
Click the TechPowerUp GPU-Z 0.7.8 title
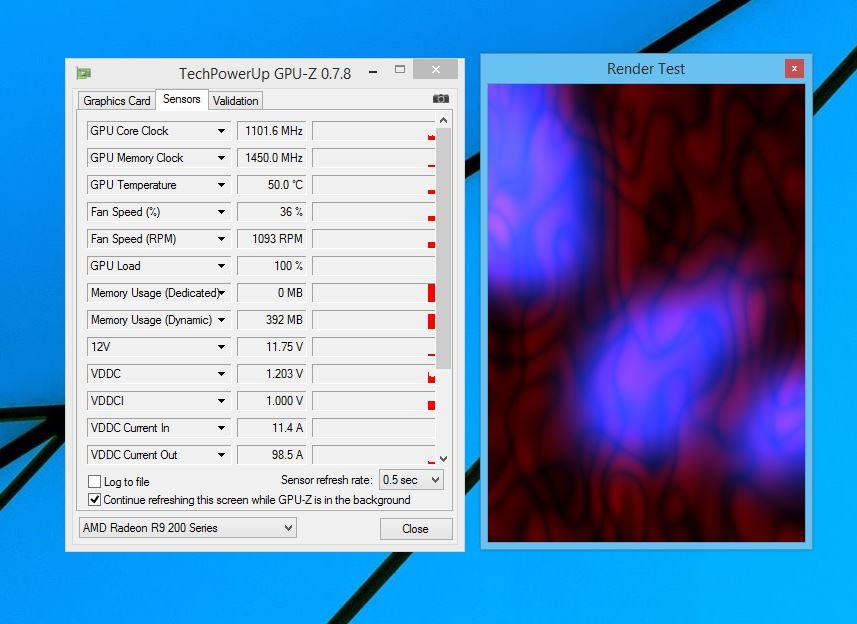(x=265, y=73)
